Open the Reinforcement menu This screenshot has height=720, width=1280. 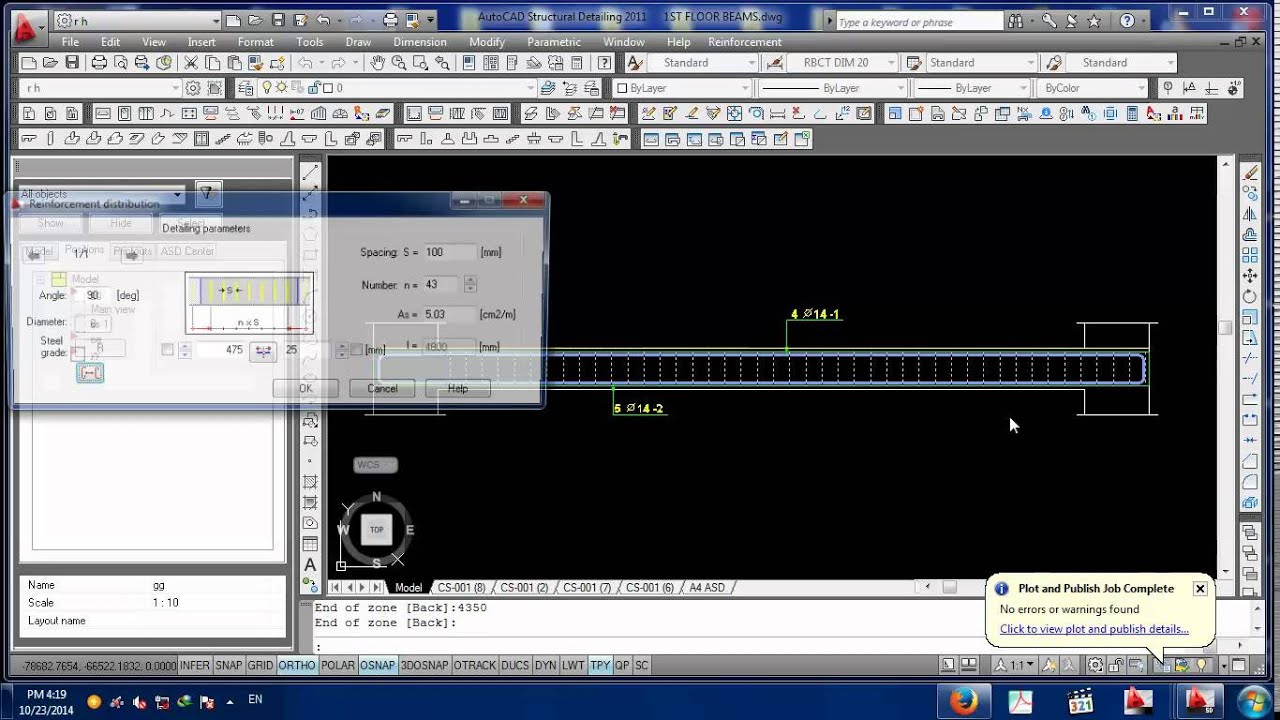point(745,42)
